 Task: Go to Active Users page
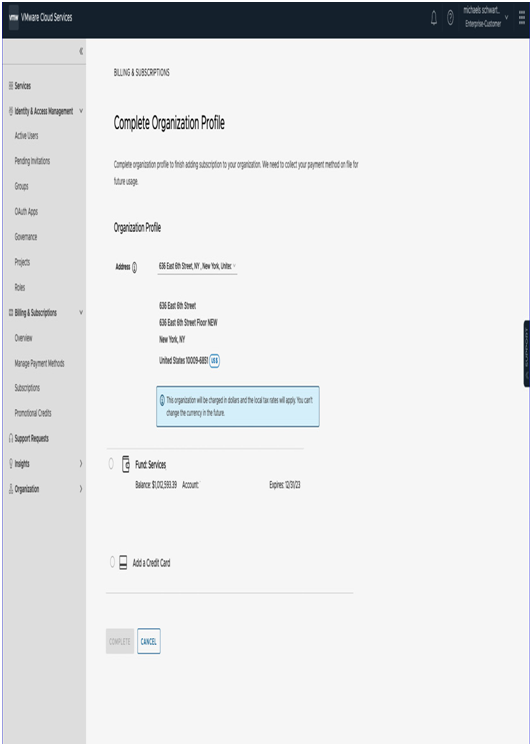pyautogui.click(x=26, y=136)
